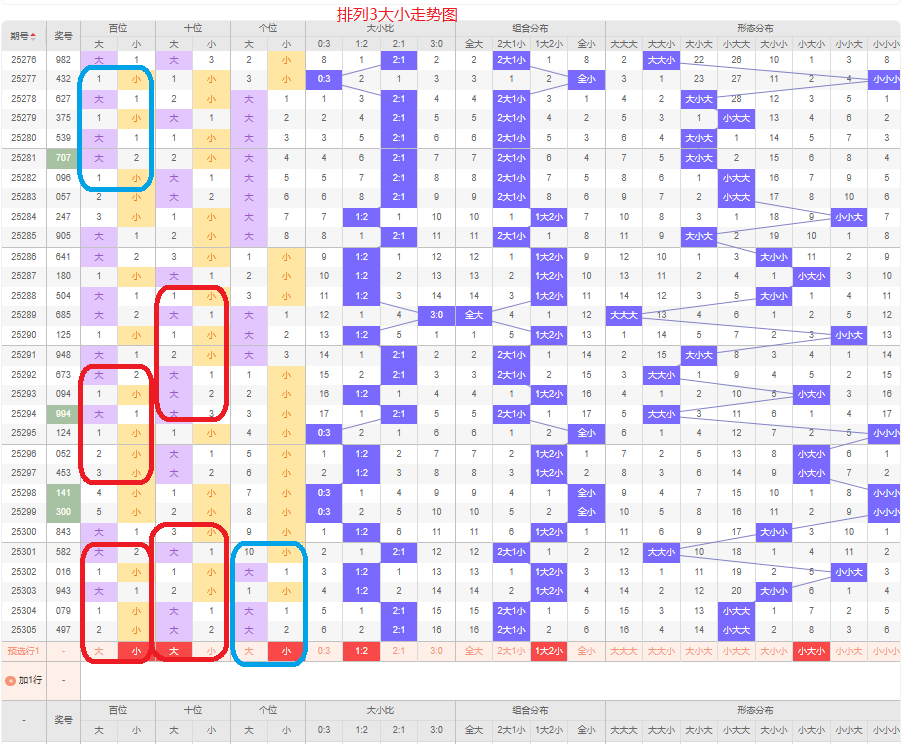Click the 2大1小 cell in row 25301

tap(511, 552)
